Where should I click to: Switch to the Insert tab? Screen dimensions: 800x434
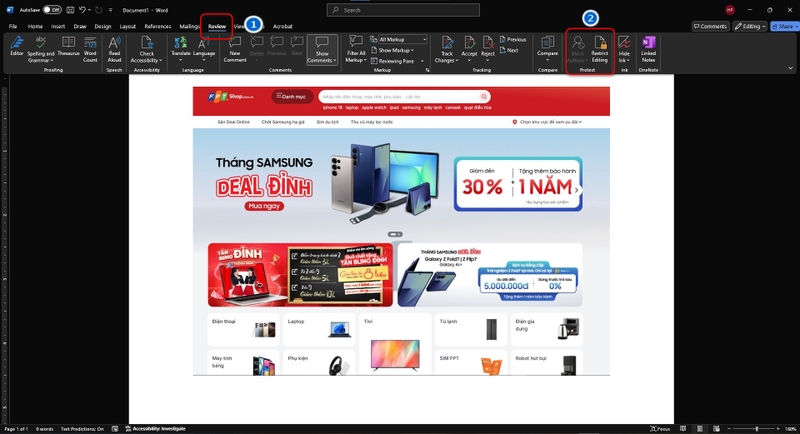tap(58, 26)
